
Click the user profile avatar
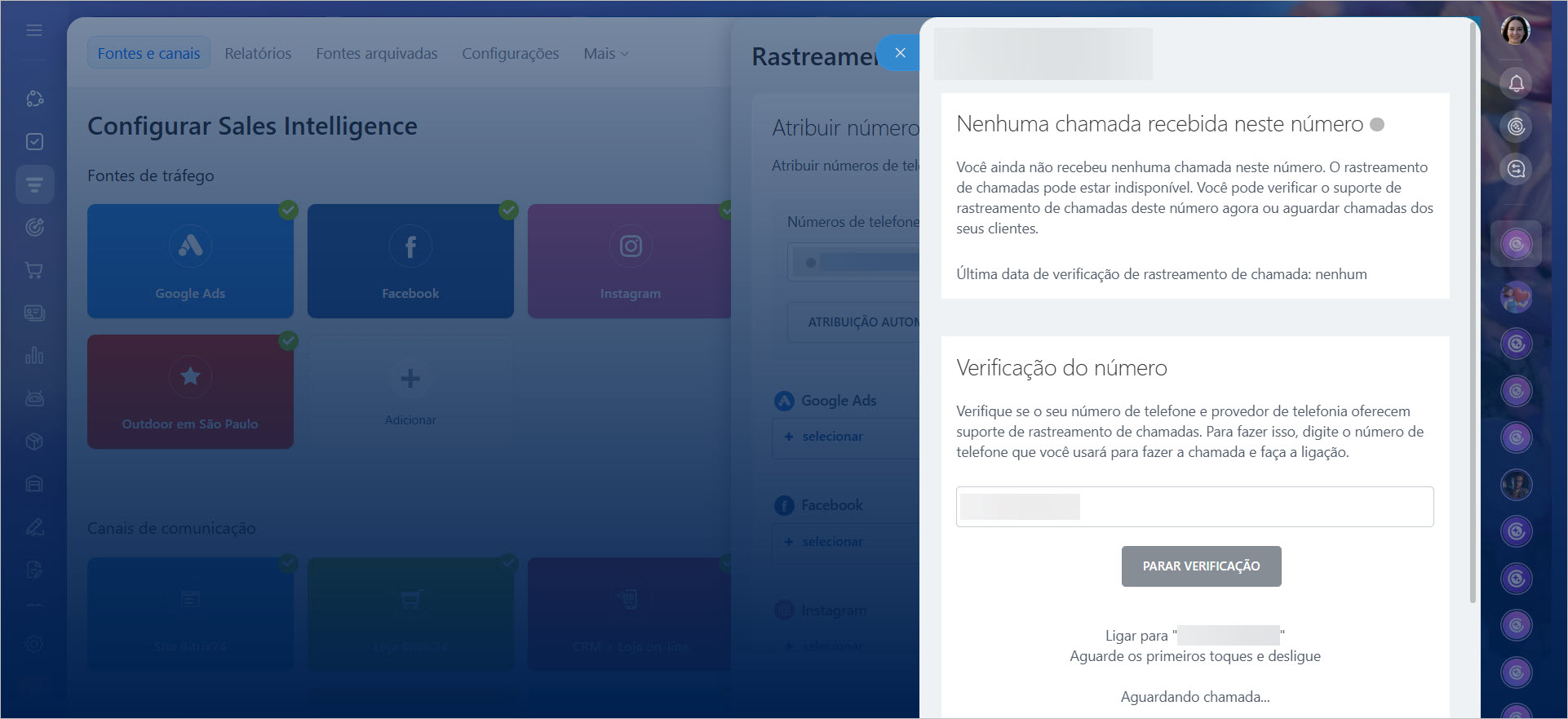(x=1515, y=31)
